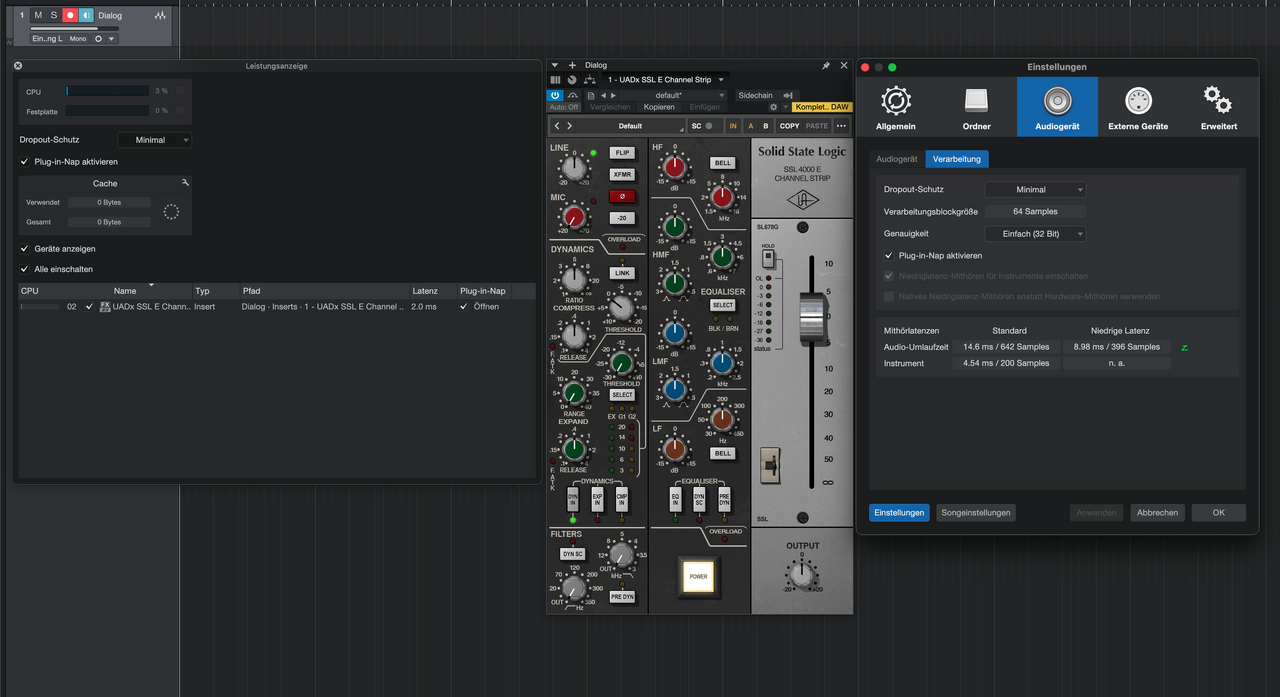Screen dimensions: 1280x697
Task: Click Auto: Off automation mode
Action: [565, 107]
